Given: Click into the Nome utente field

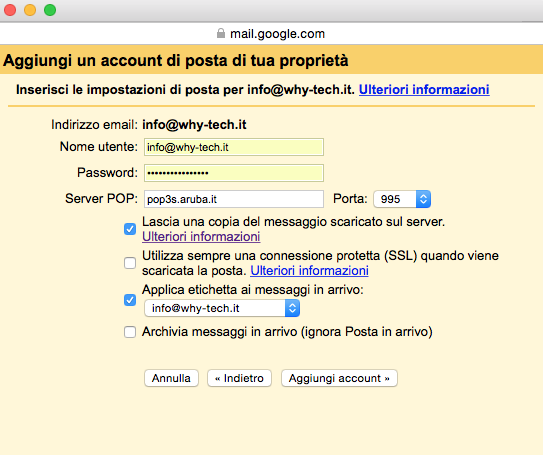Looking at the screenshot, I should tap(234, 147).
